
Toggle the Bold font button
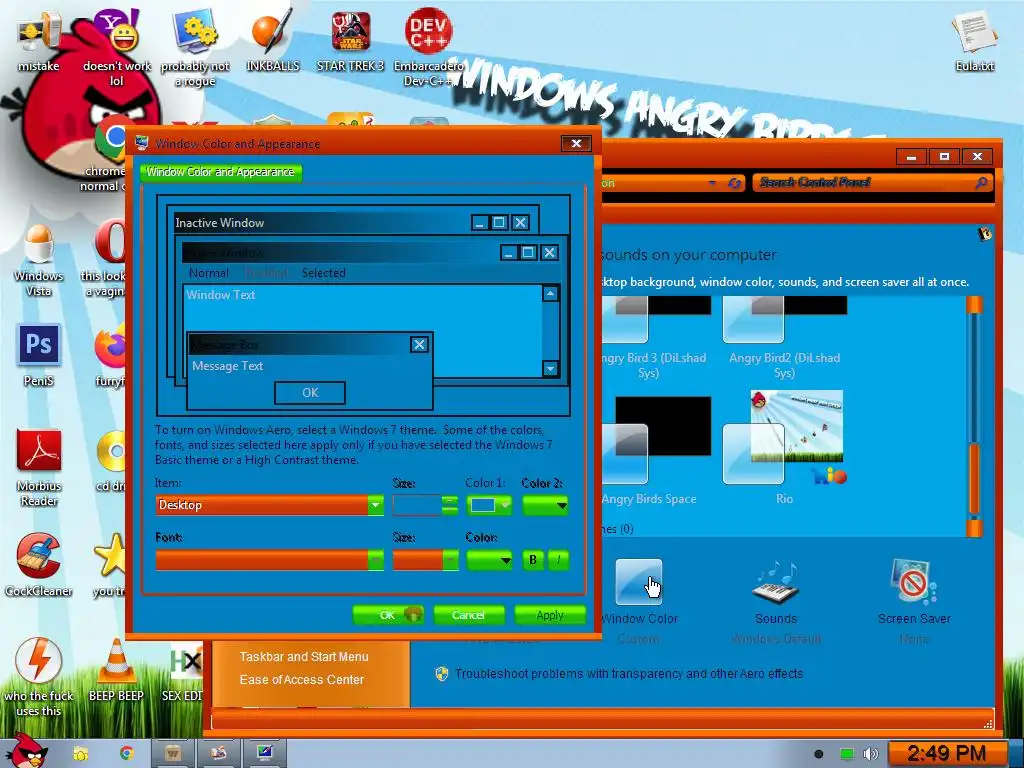[533, 560]
